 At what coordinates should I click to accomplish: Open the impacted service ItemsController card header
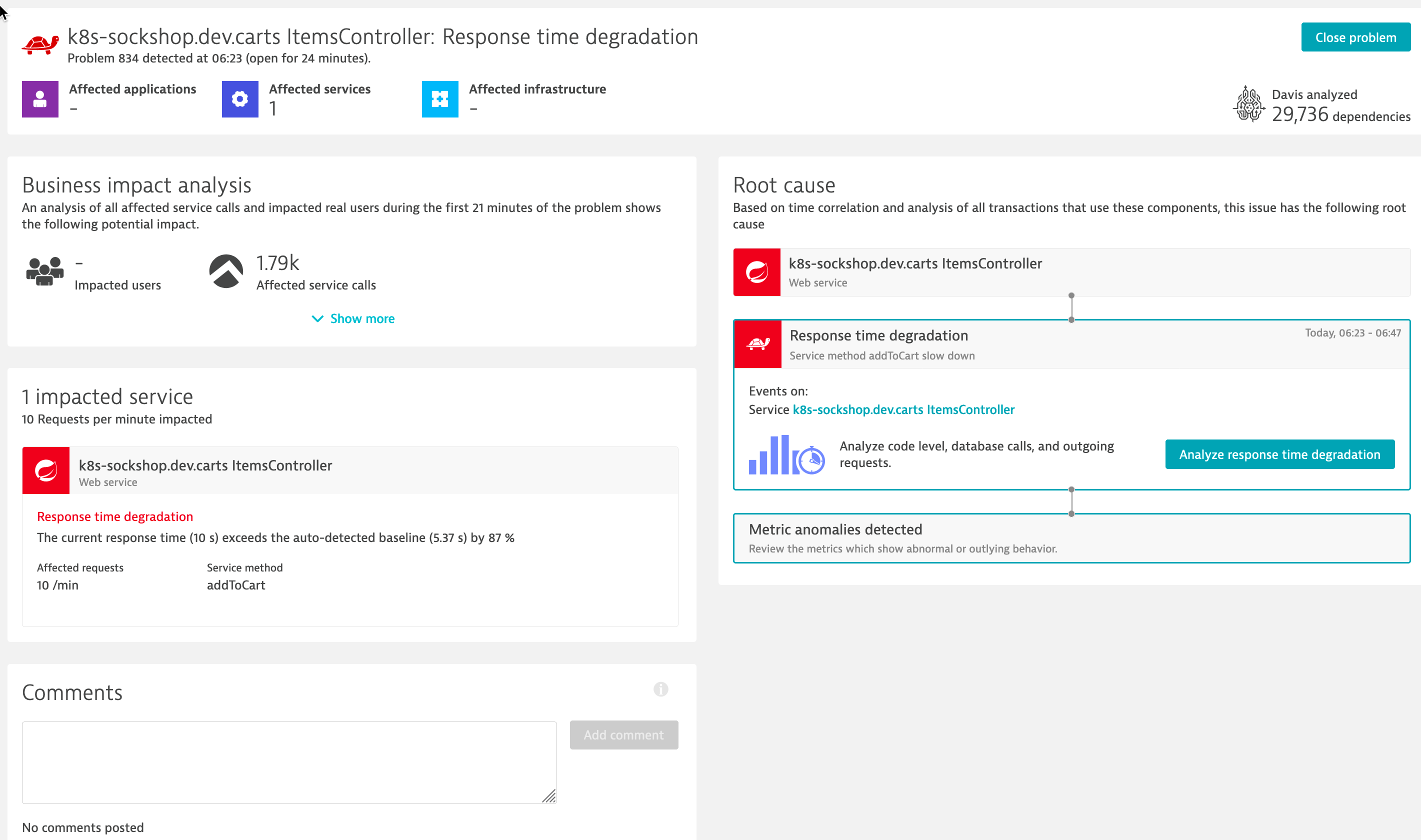point(349,470)
